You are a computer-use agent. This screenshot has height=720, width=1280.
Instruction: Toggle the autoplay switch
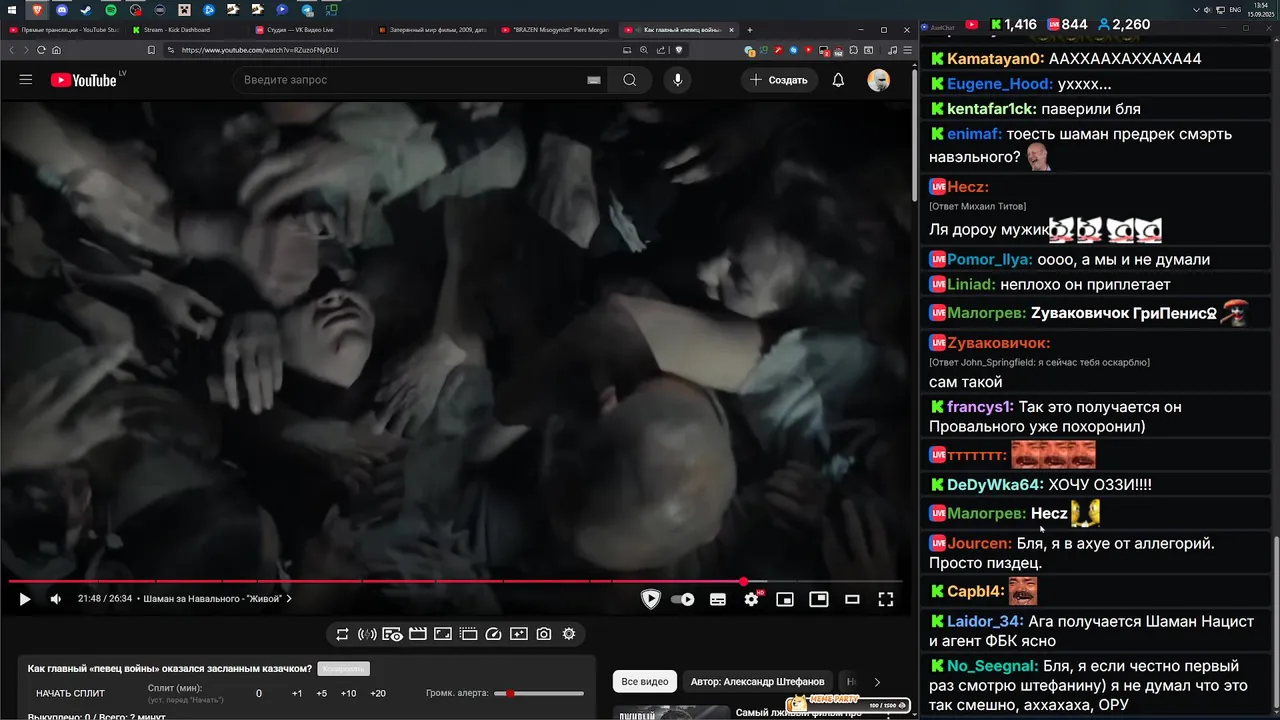(x=683, y=599)
